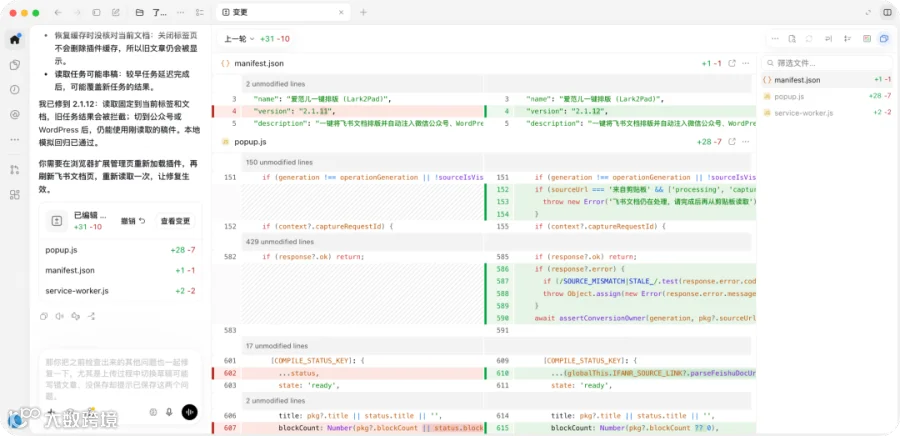Click the 查看变更 button

176,221
